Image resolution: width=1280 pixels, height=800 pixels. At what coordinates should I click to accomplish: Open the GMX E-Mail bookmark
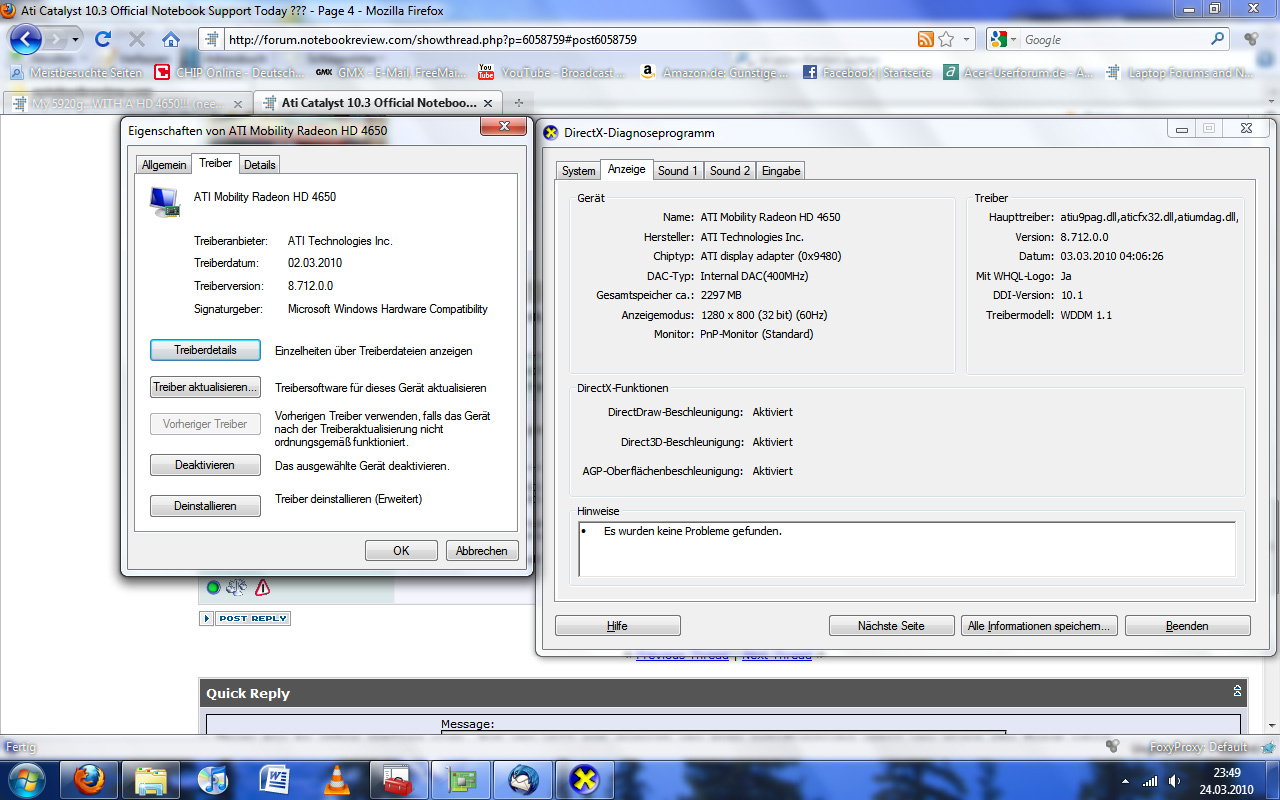click(x=390, y=73)
